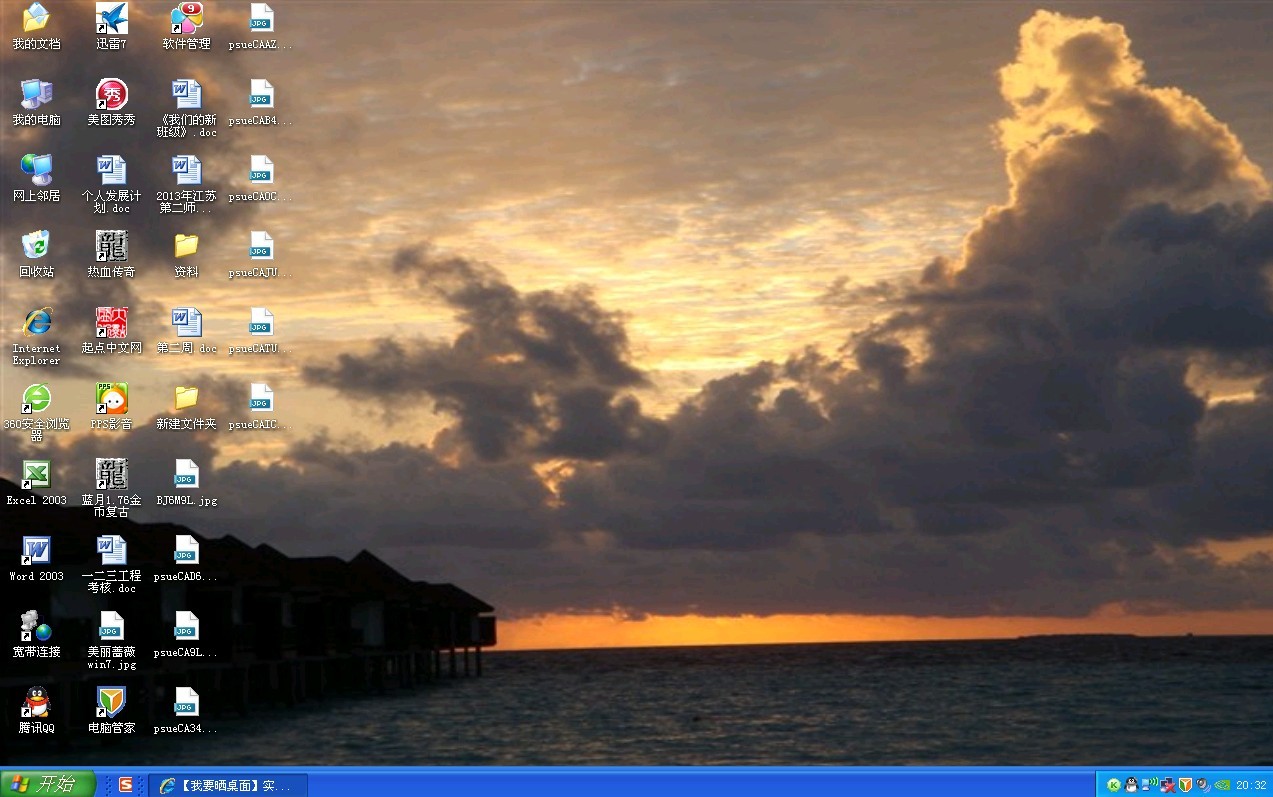Viewport: 1273px width, 797px height.
Task: Select the 美图秀秀 desktop icon
Action: click(x=111, y=95)
